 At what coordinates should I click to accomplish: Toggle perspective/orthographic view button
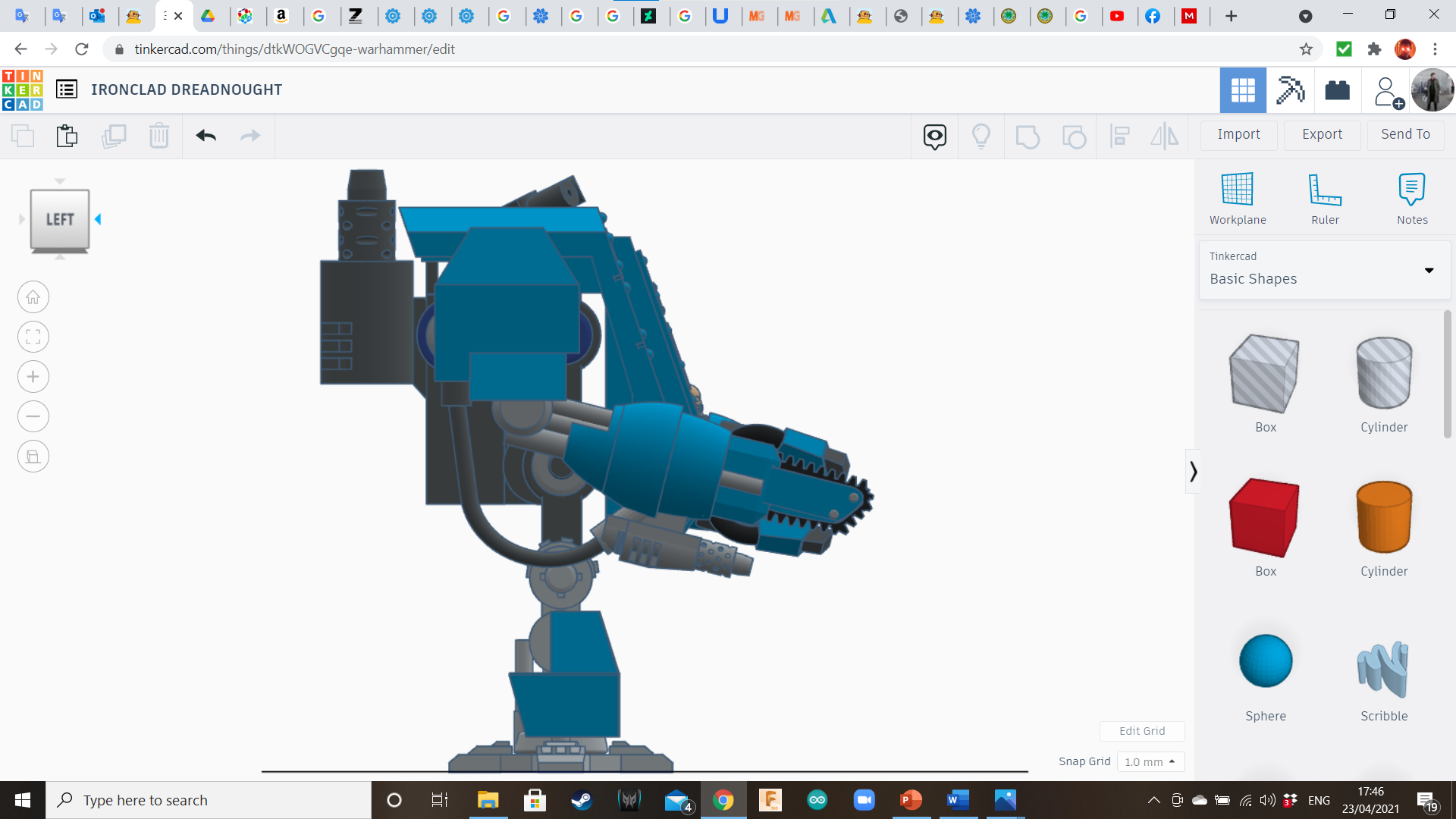(x=33, y=457)
